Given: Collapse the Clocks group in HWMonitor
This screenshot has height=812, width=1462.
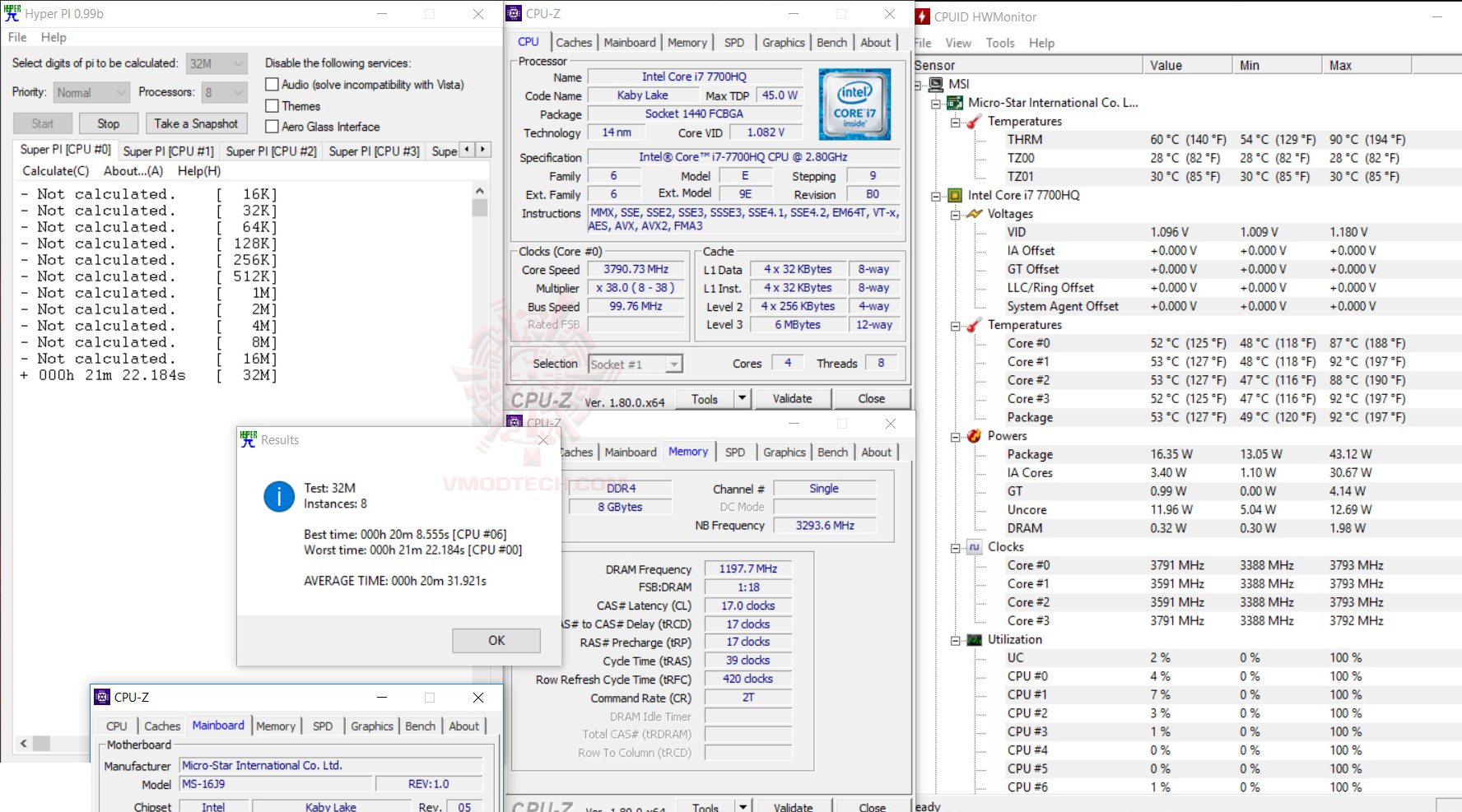Looking at the screenshot, I should (x=955, y=547).
